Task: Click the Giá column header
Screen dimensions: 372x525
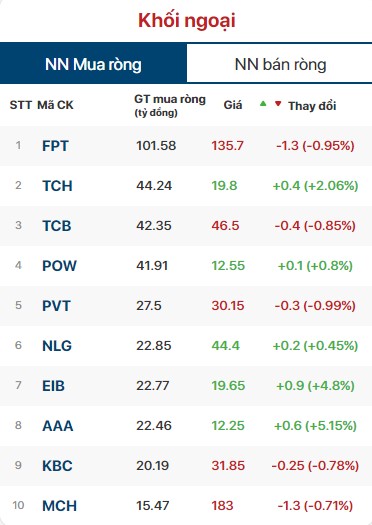Action: click(233, 105)
